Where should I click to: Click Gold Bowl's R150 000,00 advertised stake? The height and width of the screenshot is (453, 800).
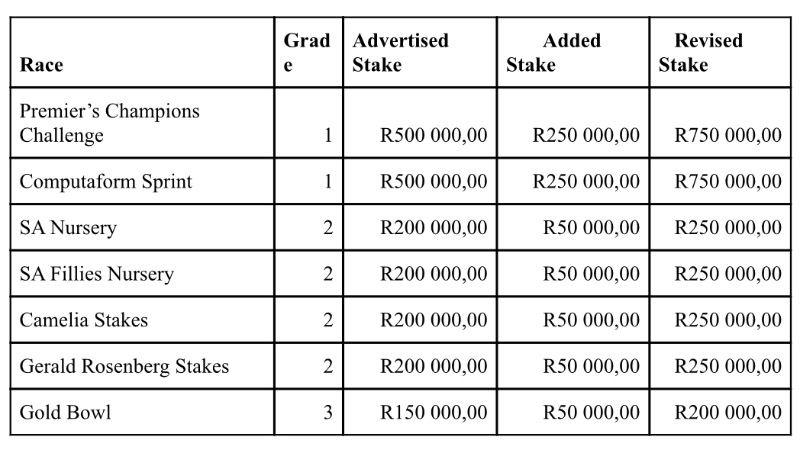point(434,412)
